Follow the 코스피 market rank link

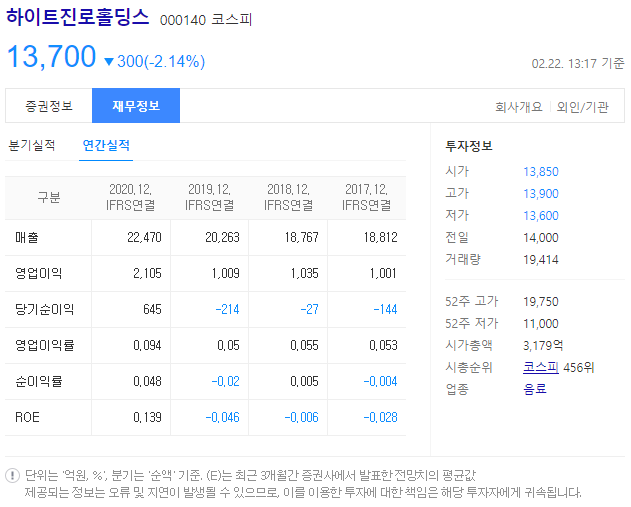(x=540, y=367)
